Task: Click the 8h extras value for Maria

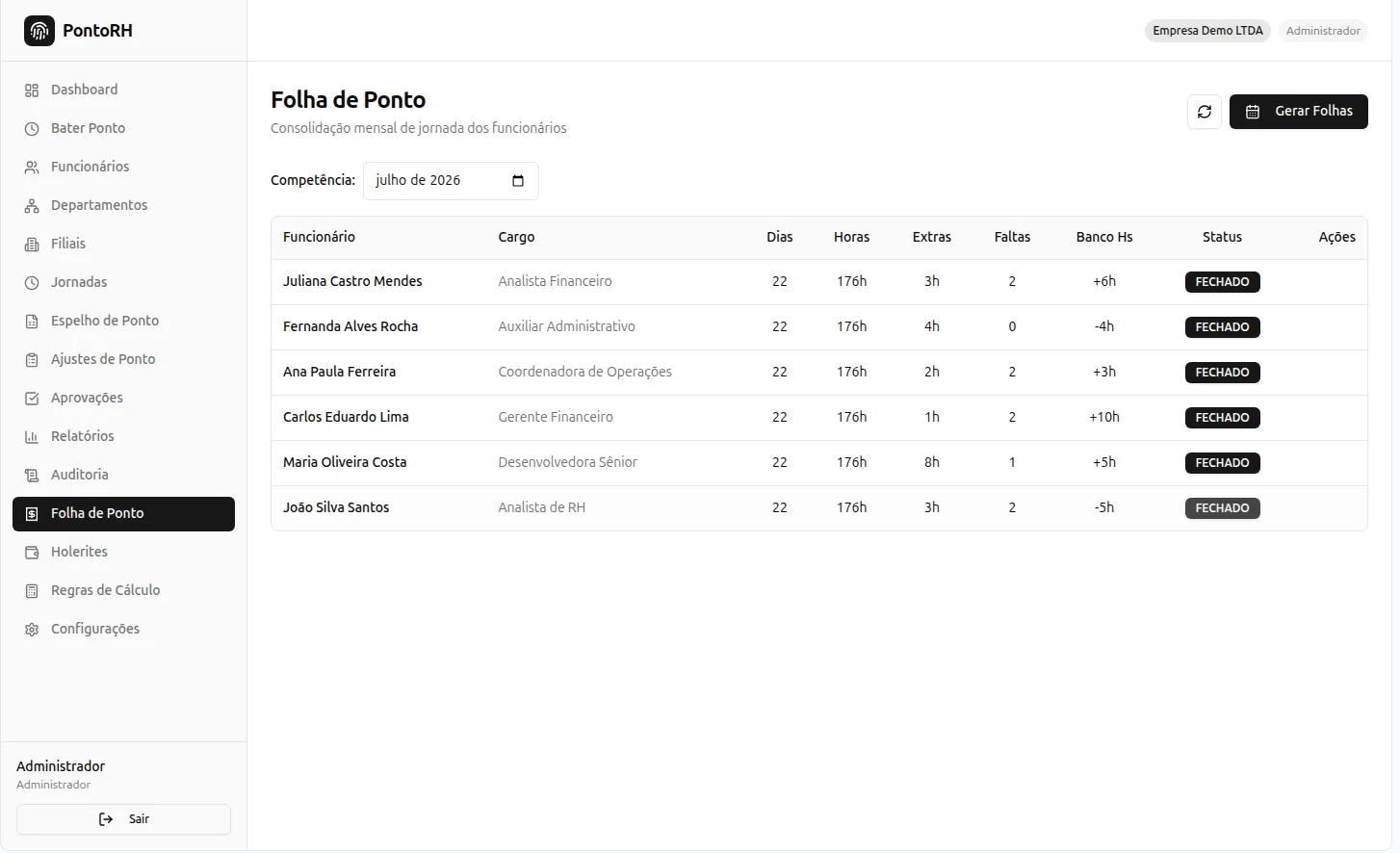Action: (932, 462)
